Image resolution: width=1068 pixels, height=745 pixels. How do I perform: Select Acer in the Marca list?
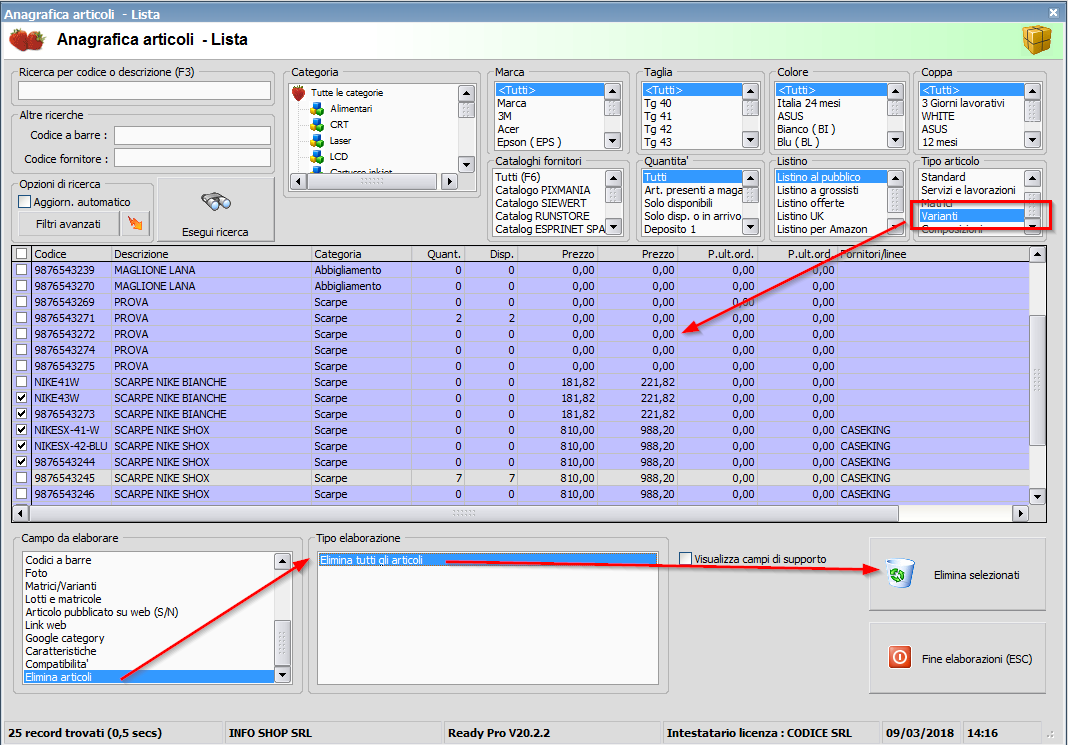[549, 129]
